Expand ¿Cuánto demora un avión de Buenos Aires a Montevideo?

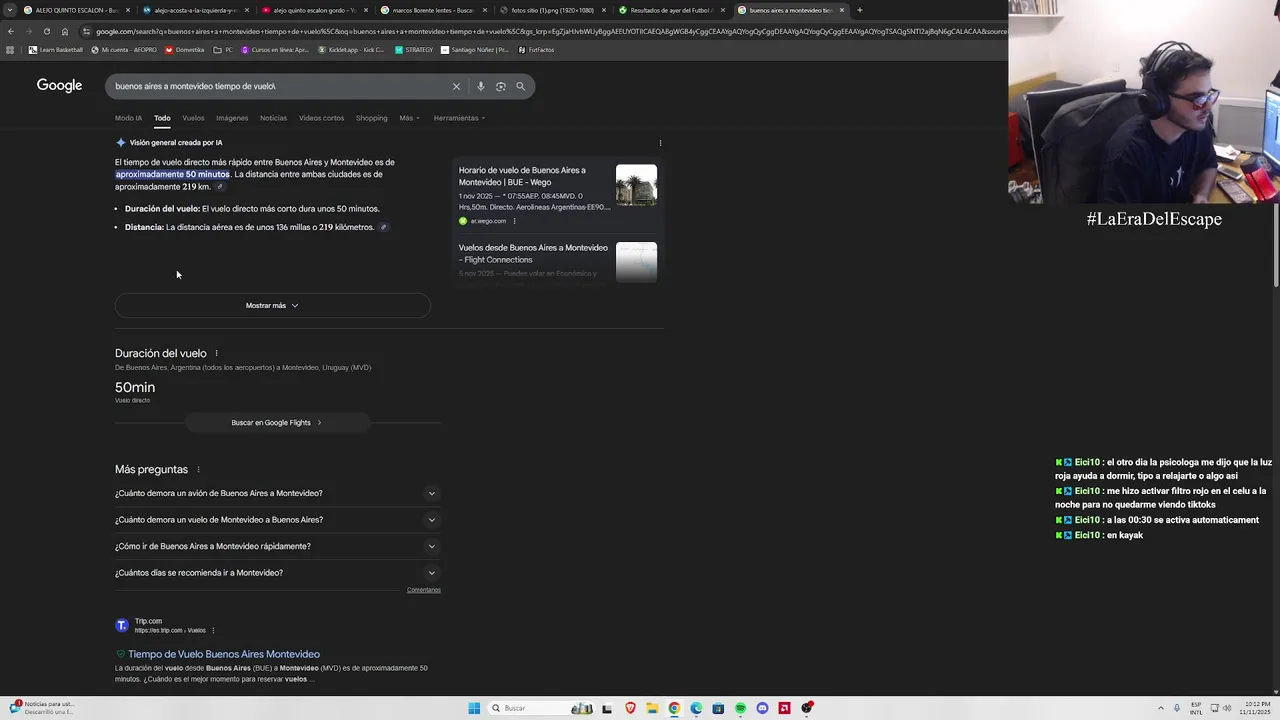coord(277,493)
